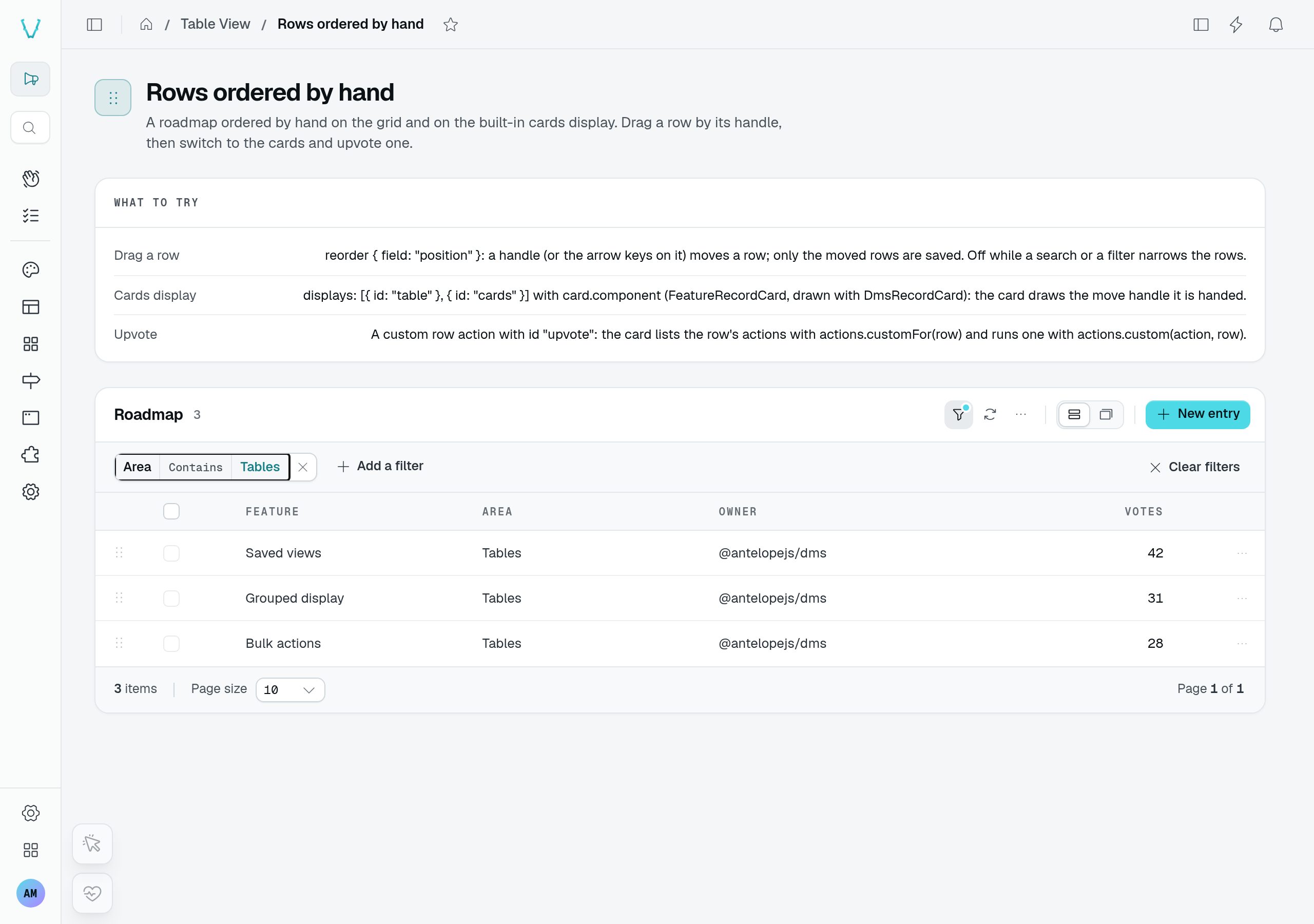Change the filter field Area
1314x924 pixels.
click(138, 467)
